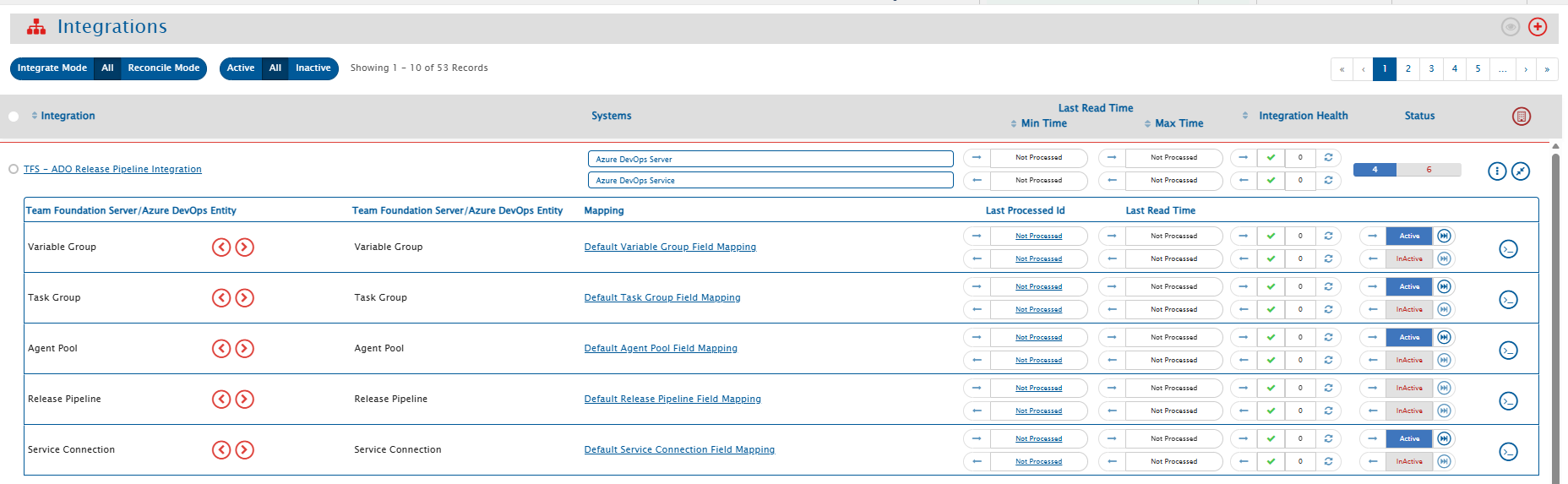Click the skip-forward icon beside Service Connection's Active status
This screenshot has width=1568, height=484.
click(1444, 439)
